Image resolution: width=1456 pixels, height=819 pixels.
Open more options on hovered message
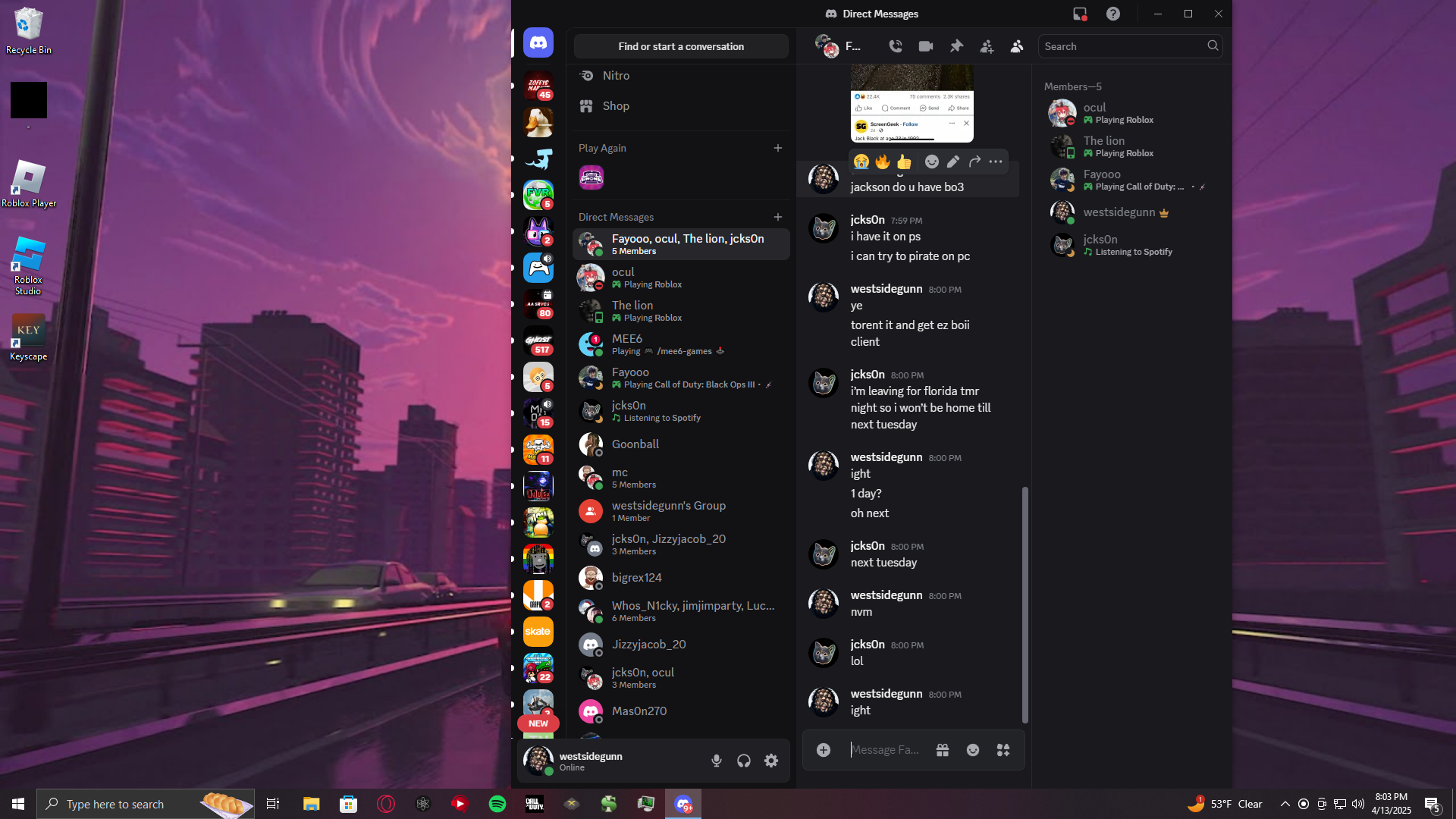[x=996, y=162]
